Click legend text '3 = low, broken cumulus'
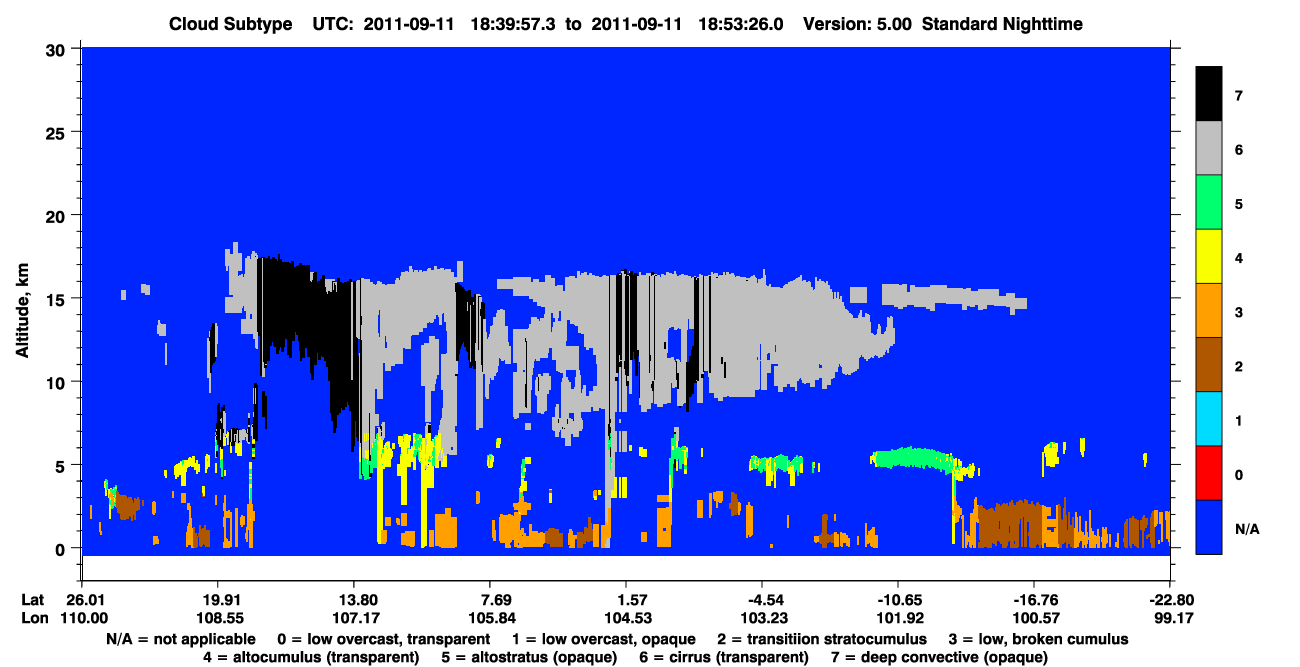 [1040, 638]
